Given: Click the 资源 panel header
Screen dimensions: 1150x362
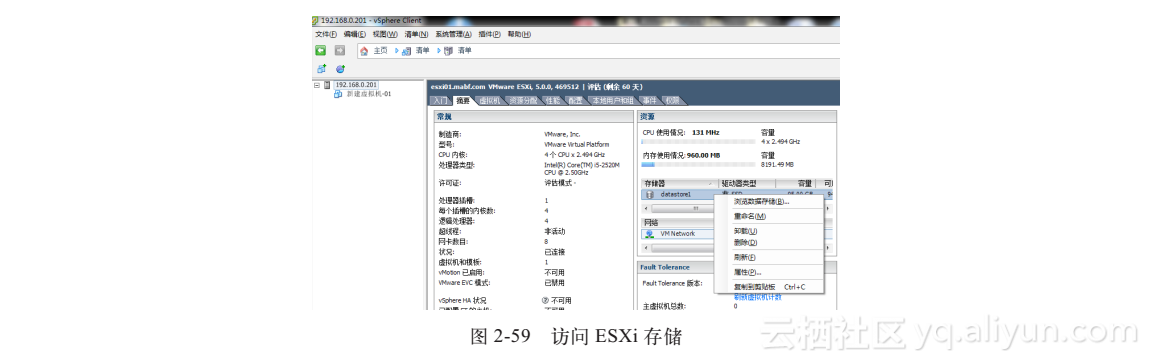Looking at the screenshot, I should (737, 117).
